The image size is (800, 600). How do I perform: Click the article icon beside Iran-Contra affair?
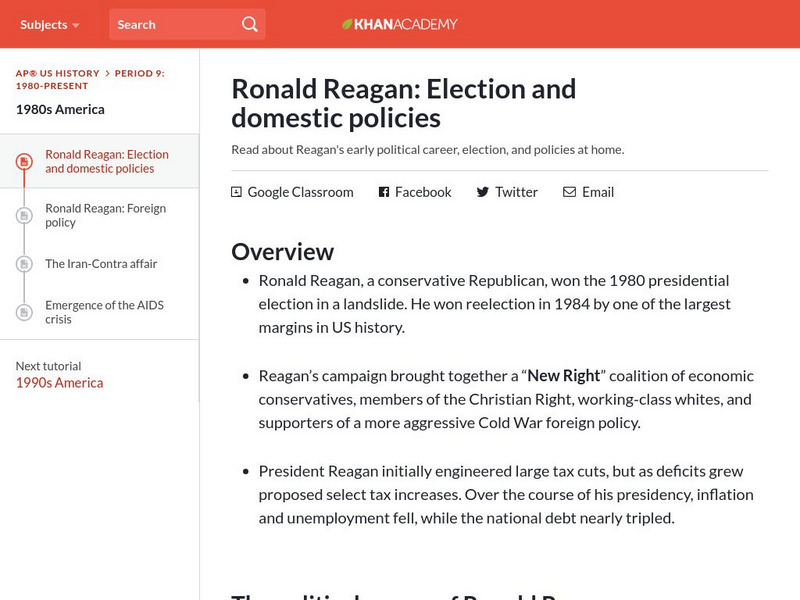tap(24, 264)
